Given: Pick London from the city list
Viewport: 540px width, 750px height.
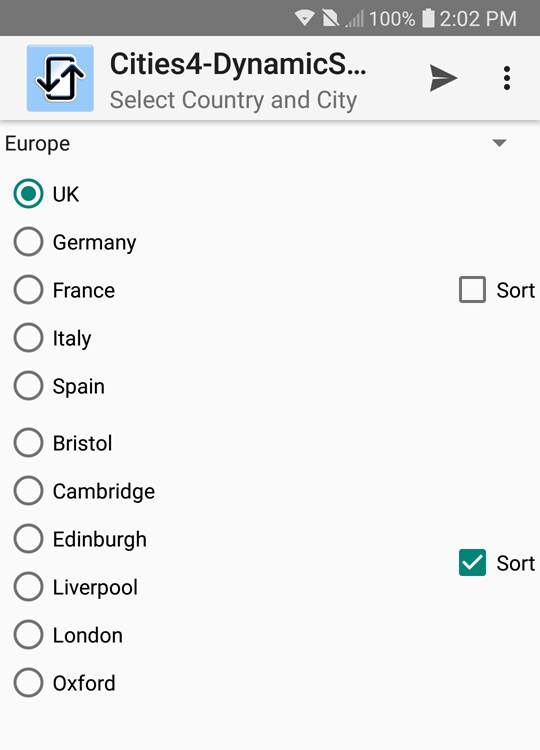Looking at the screenshot, I should pyautogui.click(x=68, y=635).
